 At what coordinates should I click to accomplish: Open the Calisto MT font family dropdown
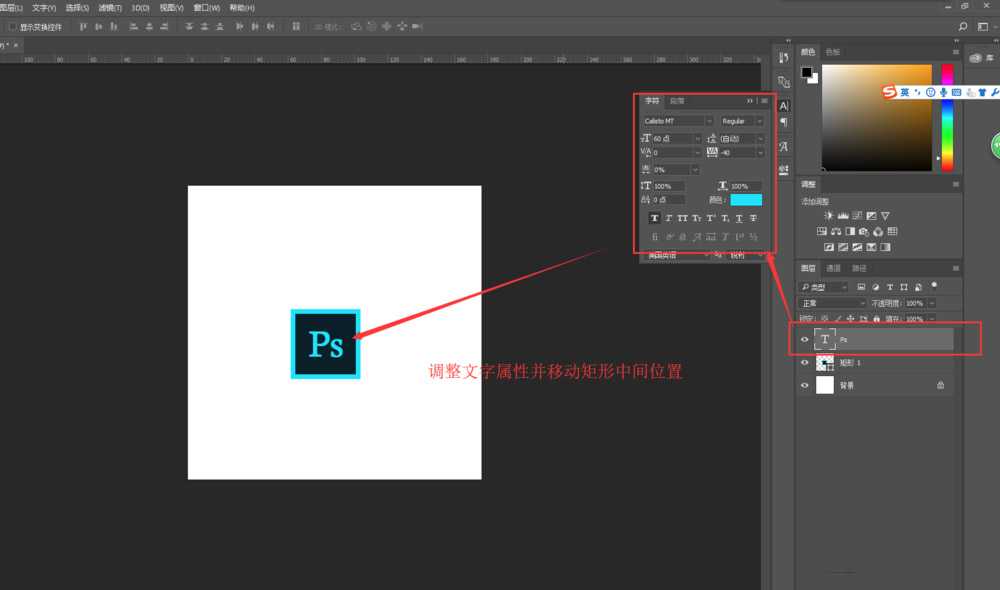[x=678, y=121]
